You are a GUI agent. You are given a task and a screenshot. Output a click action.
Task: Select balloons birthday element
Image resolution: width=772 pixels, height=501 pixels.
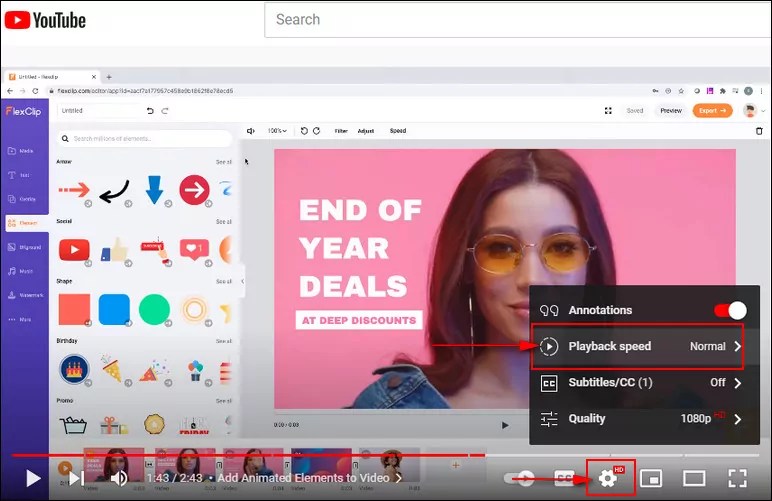point(195,370)
